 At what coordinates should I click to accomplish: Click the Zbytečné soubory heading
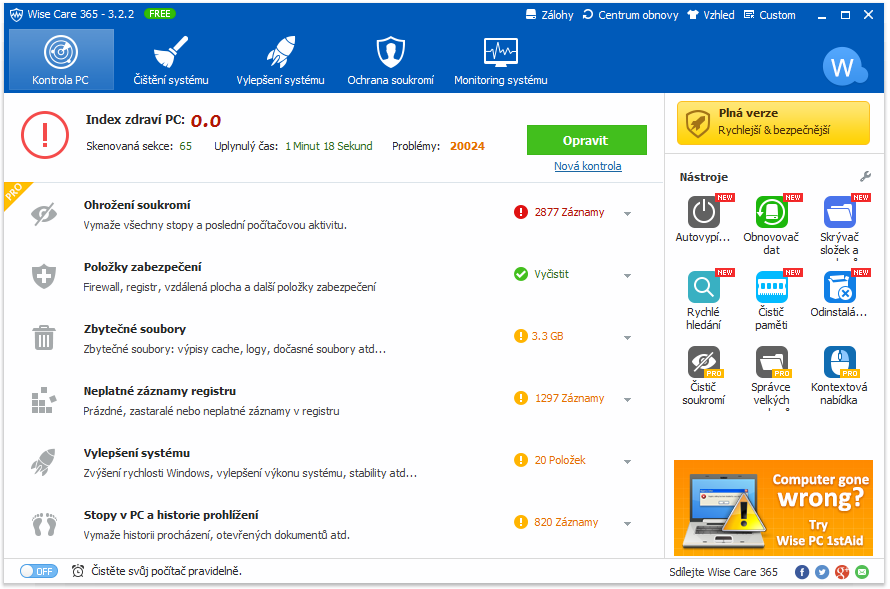135,329
